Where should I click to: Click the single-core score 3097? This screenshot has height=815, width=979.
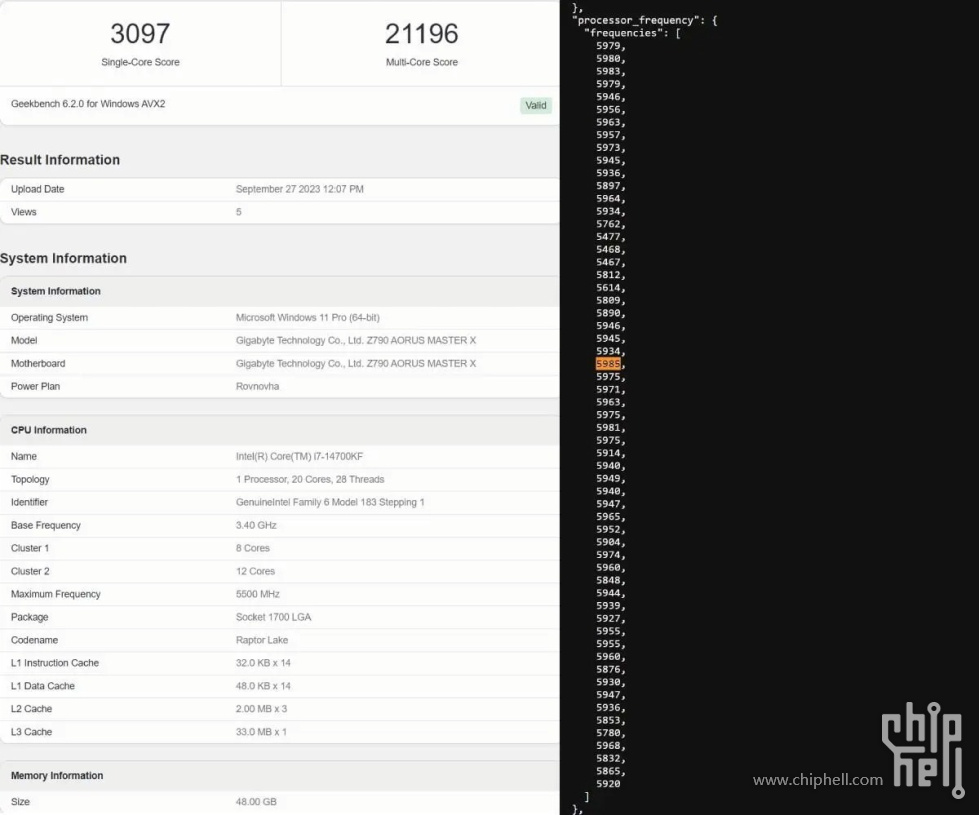tap(140, 34)
